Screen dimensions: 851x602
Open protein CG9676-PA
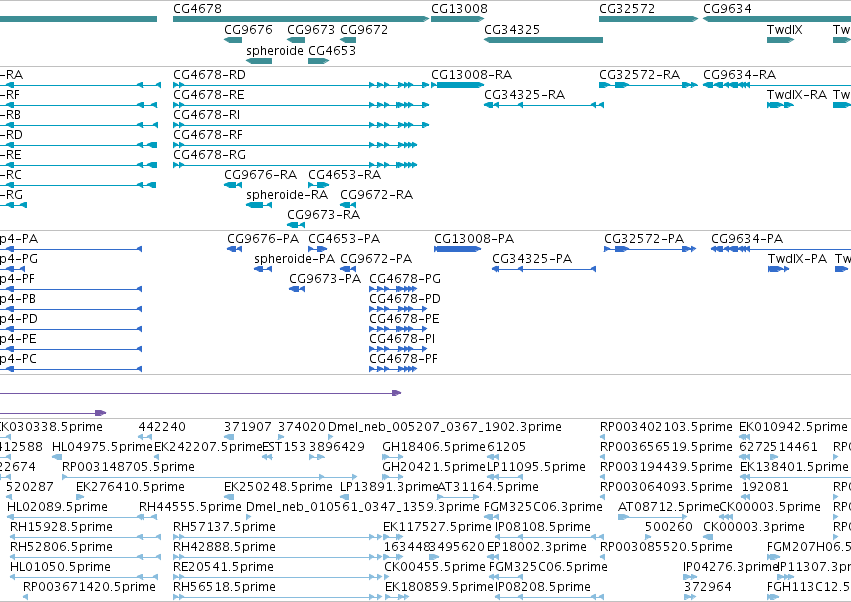tap(263, 239)
